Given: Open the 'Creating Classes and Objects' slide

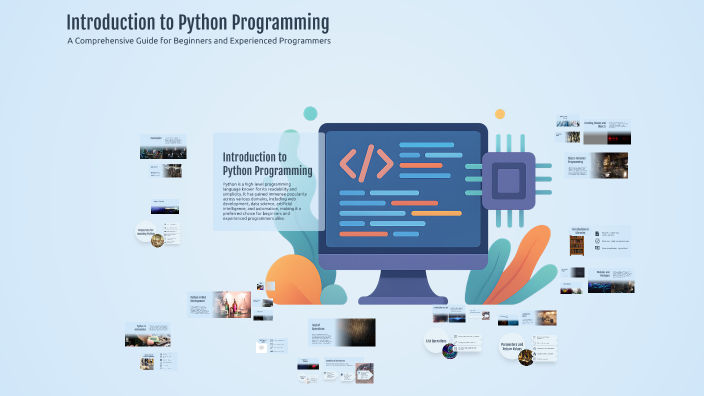Looking at the screenshot, I should point(607,132).
